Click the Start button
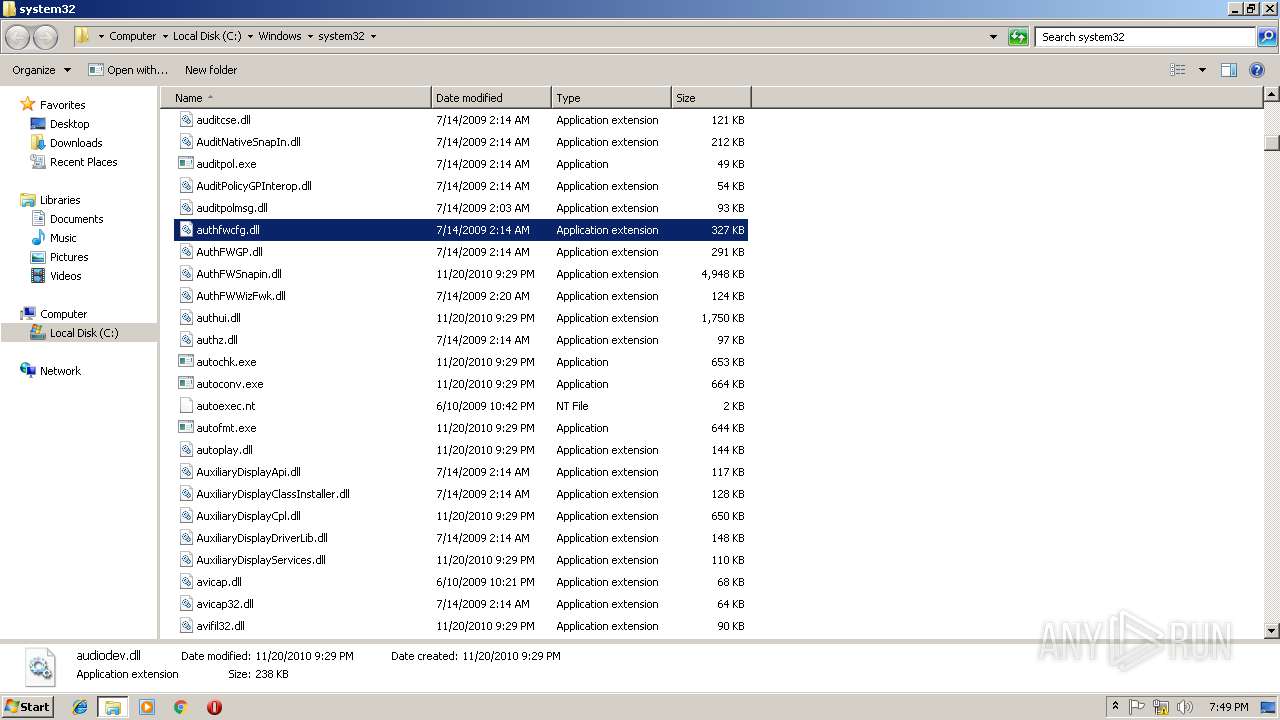This screenshot has height=720, width=1280. pyautogui.click(x=28, y=707)
